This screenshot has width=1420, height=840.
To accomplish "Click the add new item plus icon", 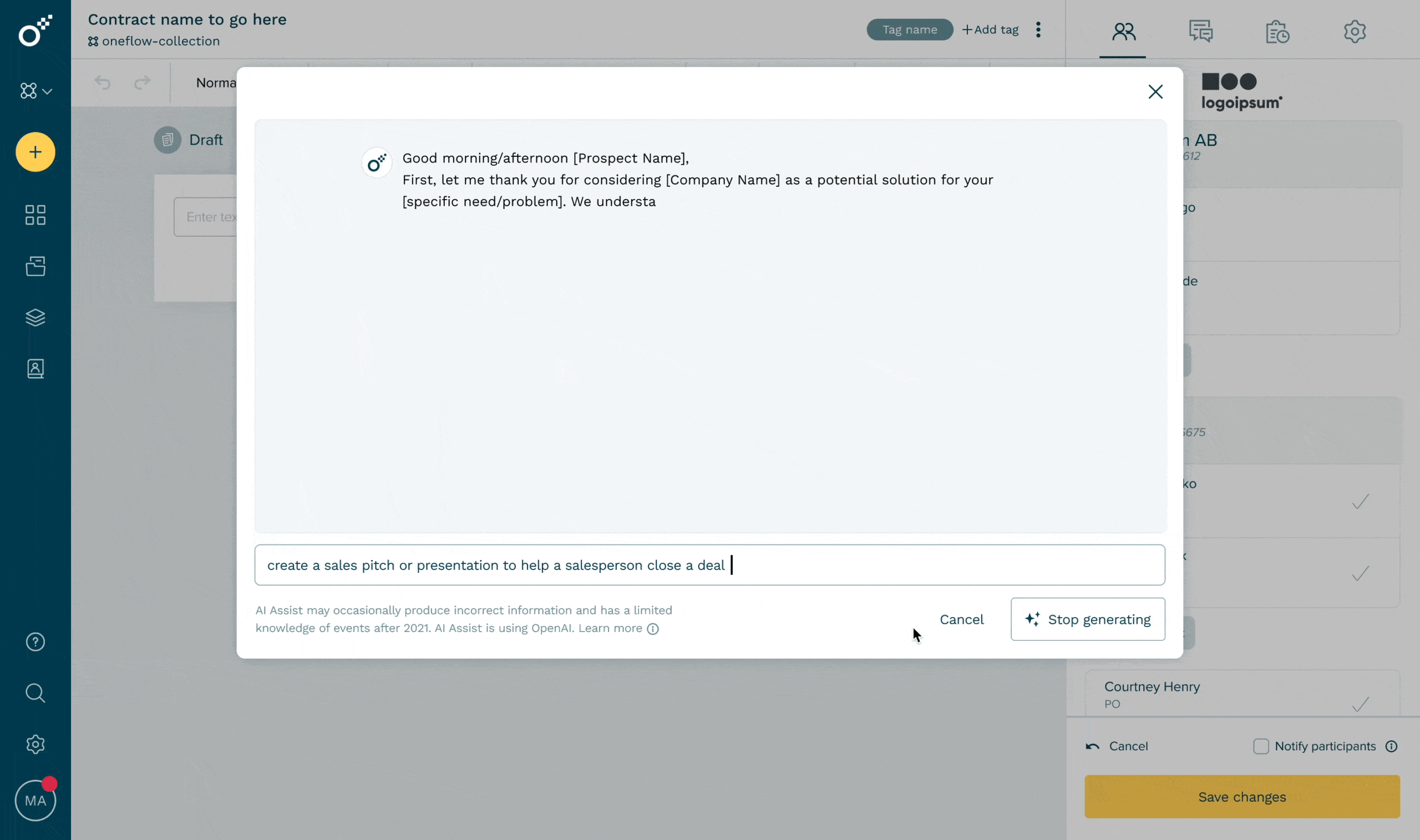I will [35, 152].
